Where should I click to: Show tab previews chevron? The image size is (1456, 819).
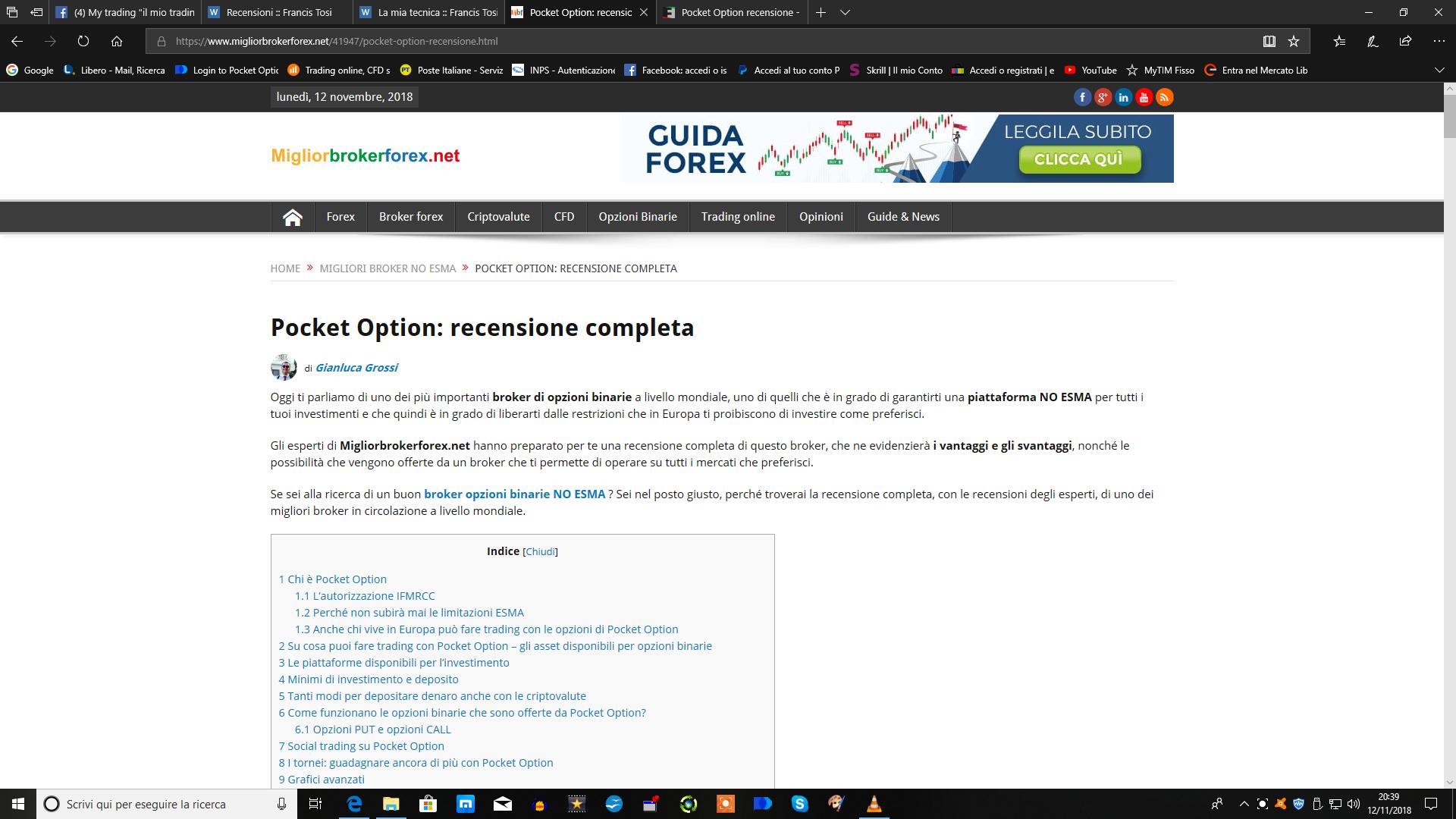(x=845, y=12)
